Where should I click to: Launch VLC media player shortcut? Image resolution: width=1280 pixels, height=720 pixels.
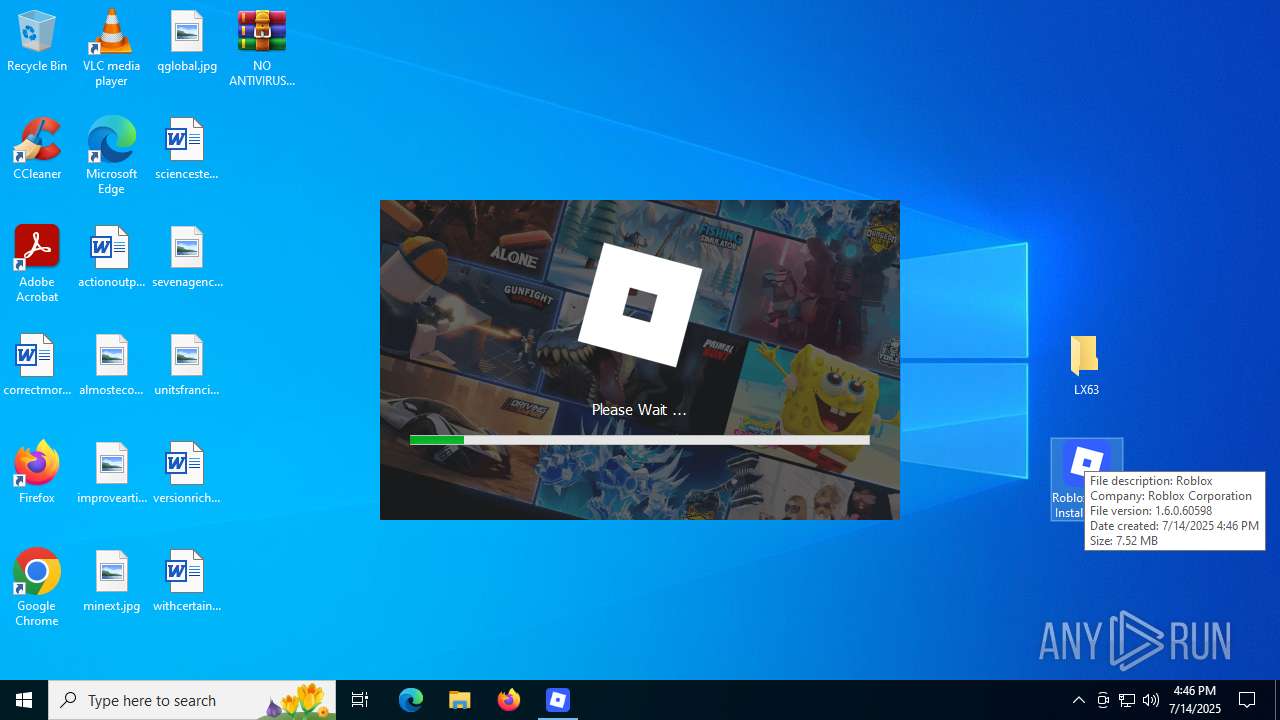pos(111,48)
